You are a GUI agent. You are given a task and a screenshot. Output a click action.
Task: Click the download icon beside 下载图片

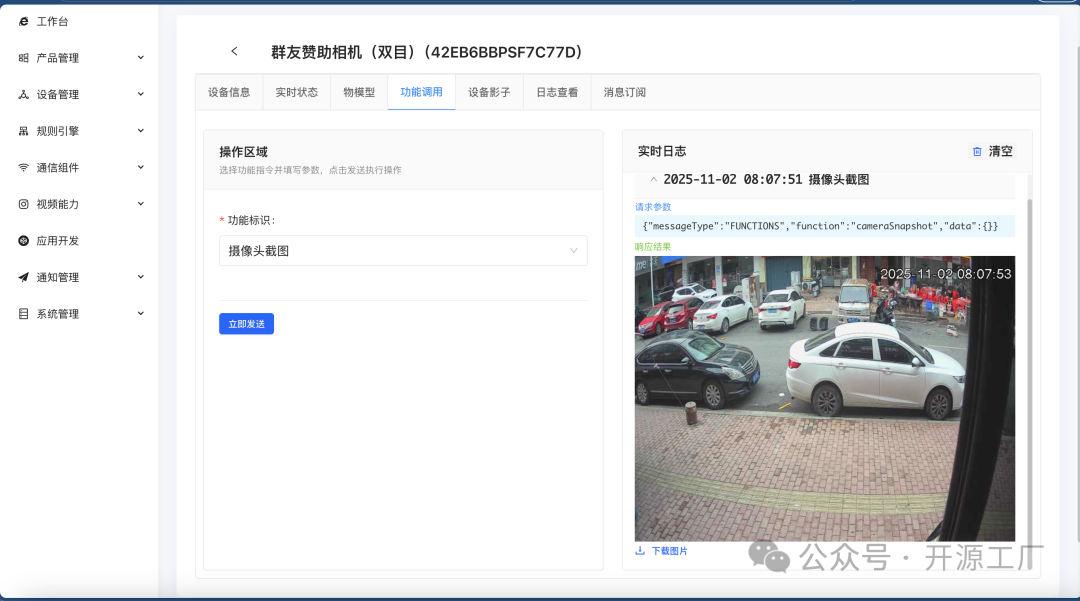[639, 550]
